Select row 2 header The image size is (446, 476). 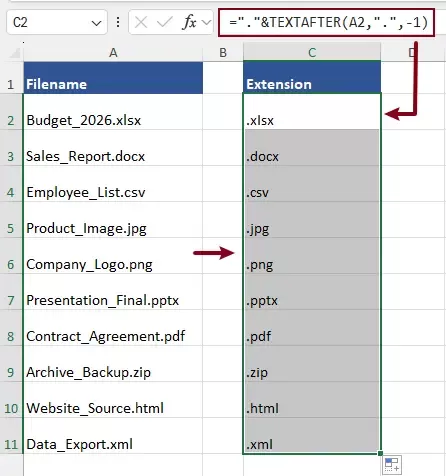click(x=11, y=112)
